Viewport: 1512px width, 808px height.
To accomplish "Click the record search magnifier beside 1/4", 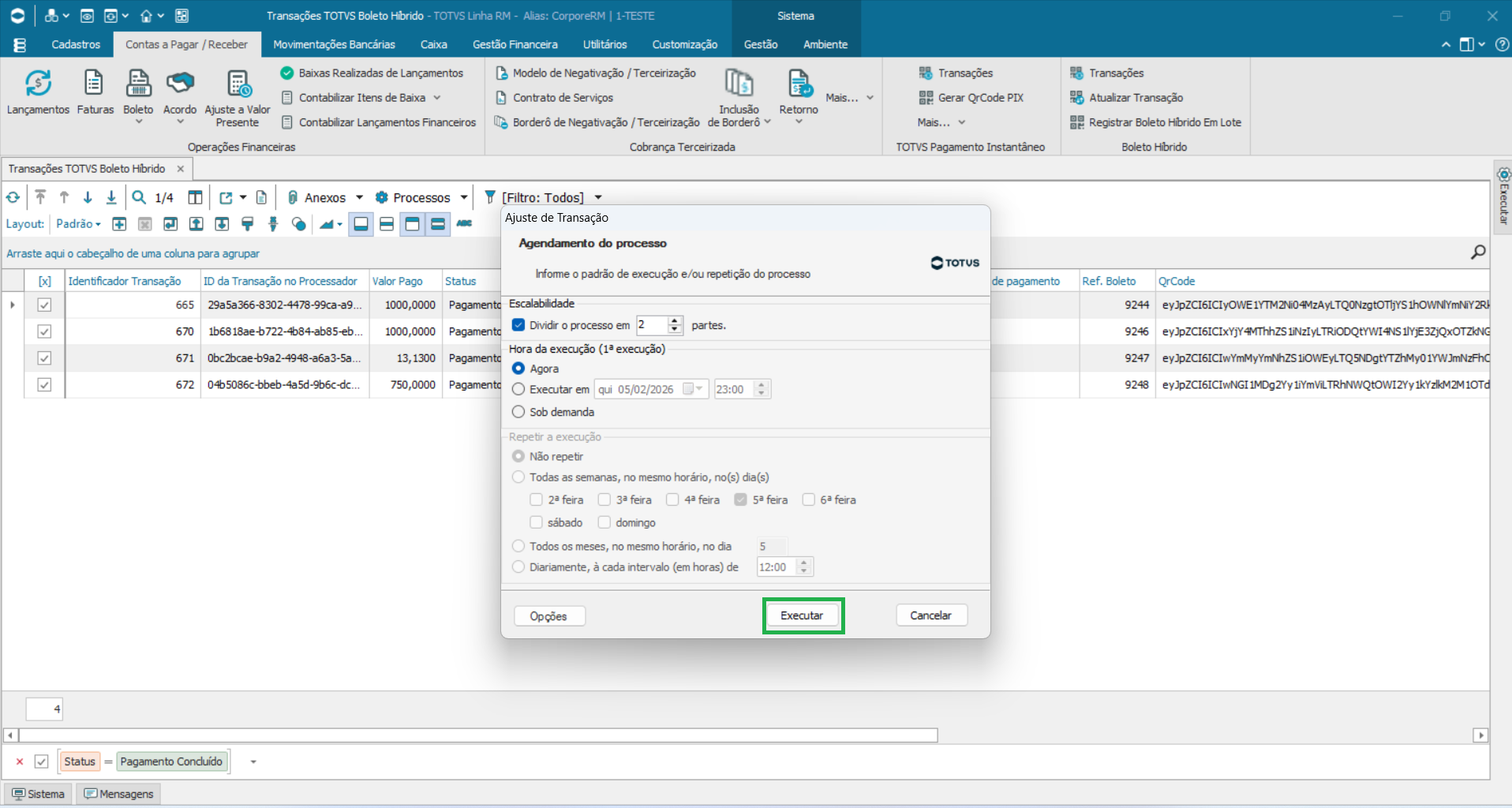I will (x=139, y=197).
